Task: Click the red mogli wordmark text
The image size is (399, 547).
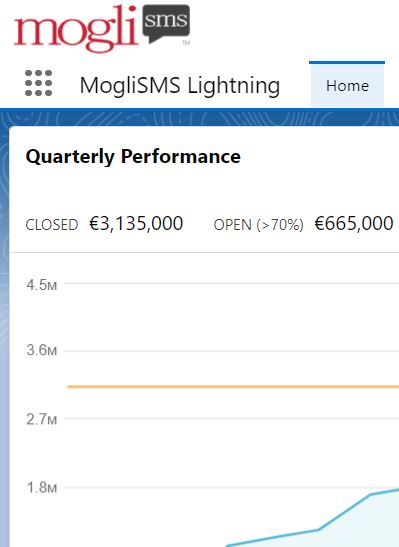Action: tap(76, 29)
